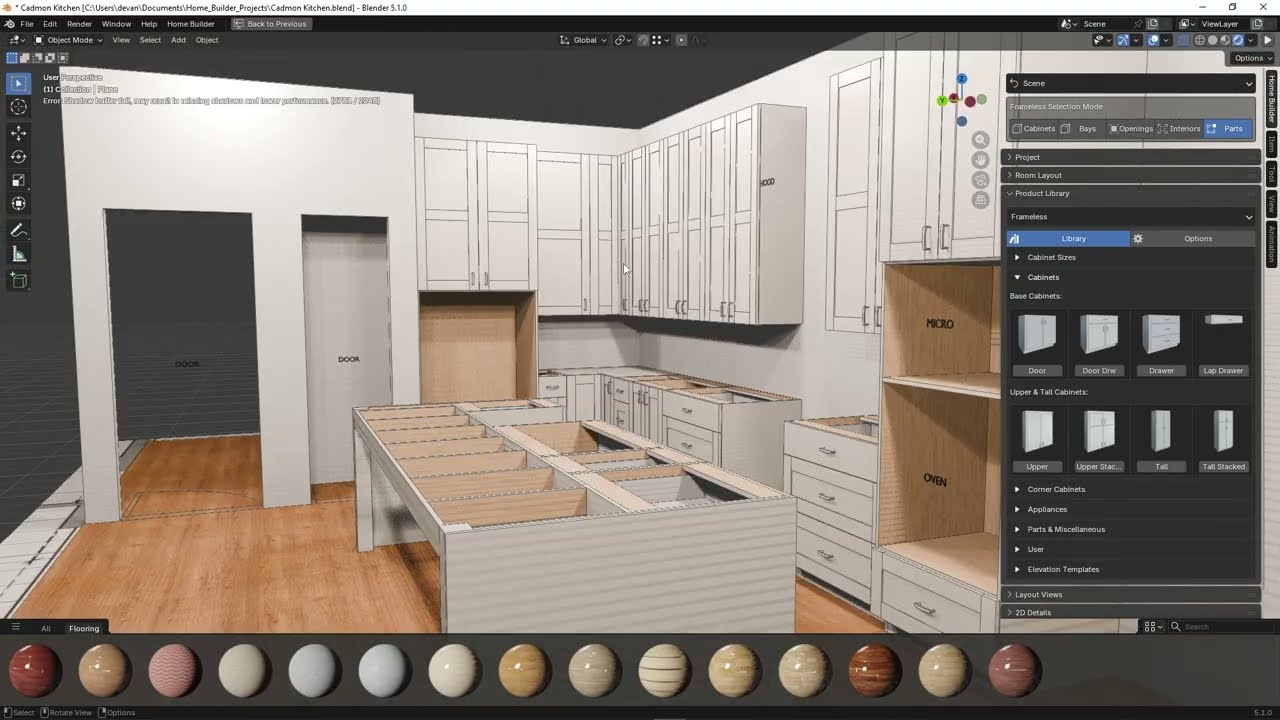Open the Global orientation dropdown
The width and height of the screenshot is (1280, 720).
pos(583,40)
